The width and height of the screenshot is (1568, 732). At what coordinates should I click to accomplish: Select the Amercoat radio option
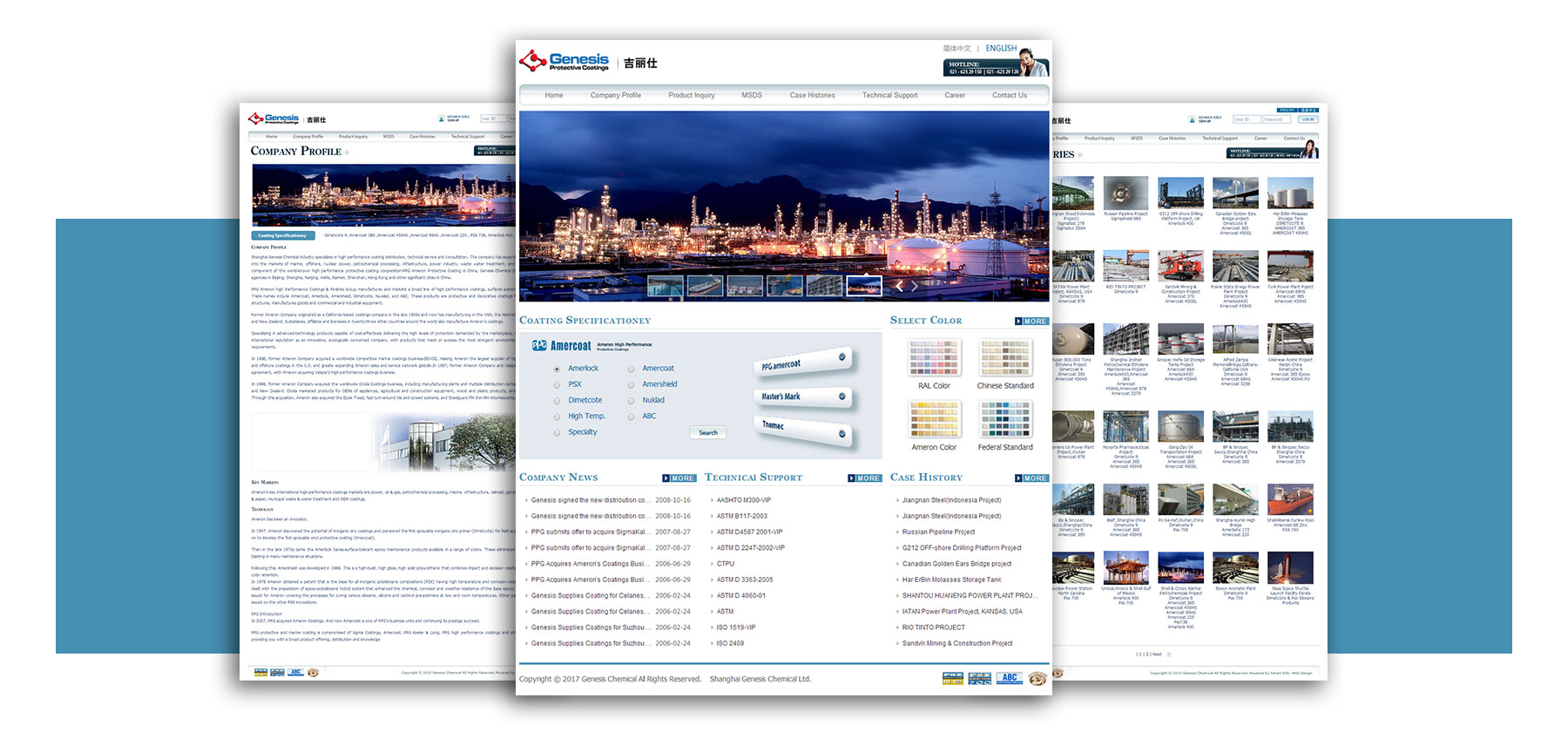[x=631, y=369]
